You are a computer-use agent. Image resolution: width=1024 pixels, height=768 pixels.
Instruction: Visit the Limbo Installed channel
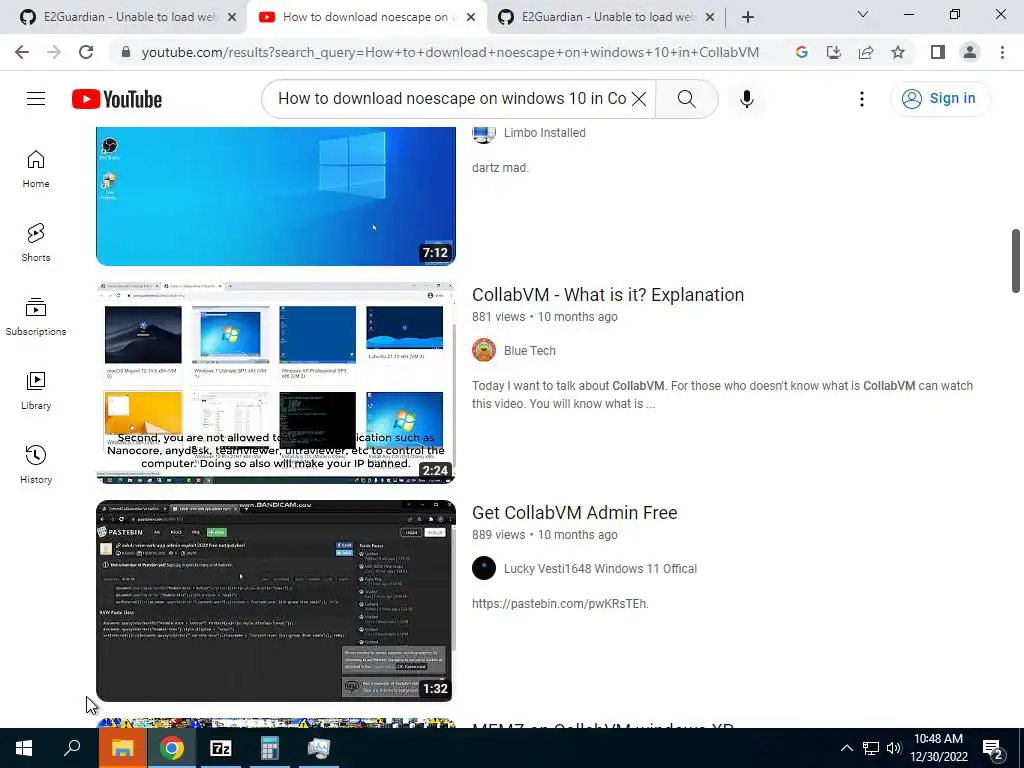pyautogui.click(x=545, y=133)
